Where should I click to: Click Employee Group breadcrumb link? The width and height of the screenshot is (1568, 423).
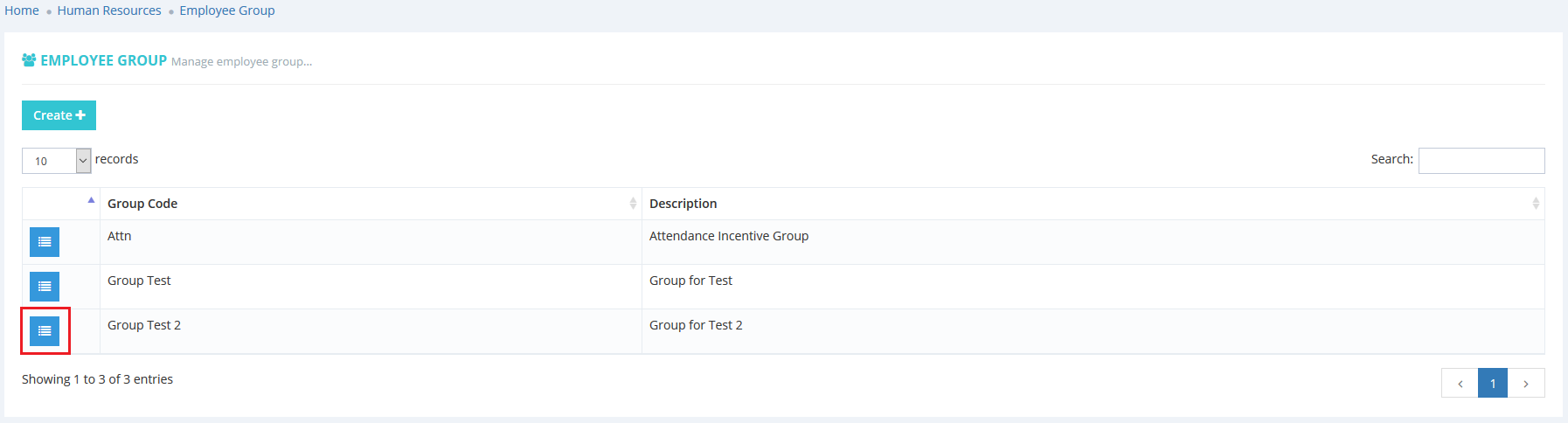tap(227, 10)
